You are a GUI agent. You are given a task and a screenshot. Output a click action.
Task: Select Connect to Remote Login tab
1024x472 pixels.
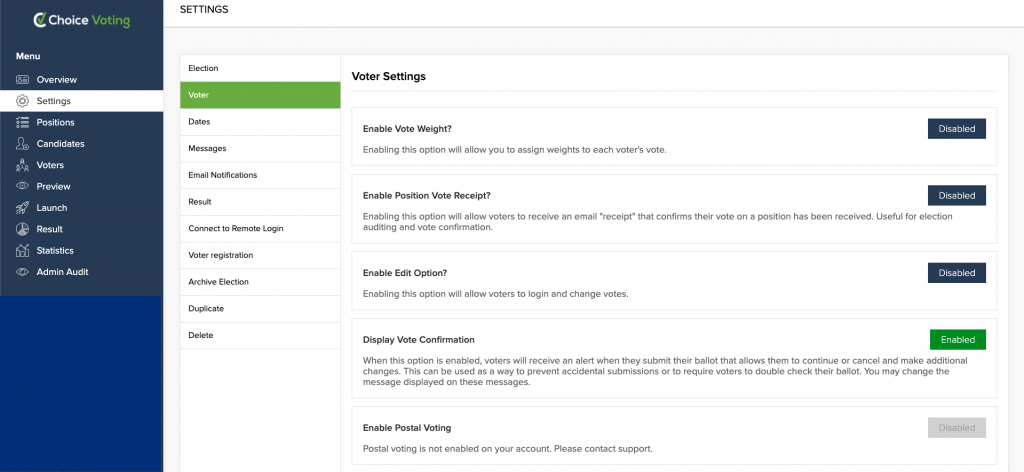pos(260,228)
